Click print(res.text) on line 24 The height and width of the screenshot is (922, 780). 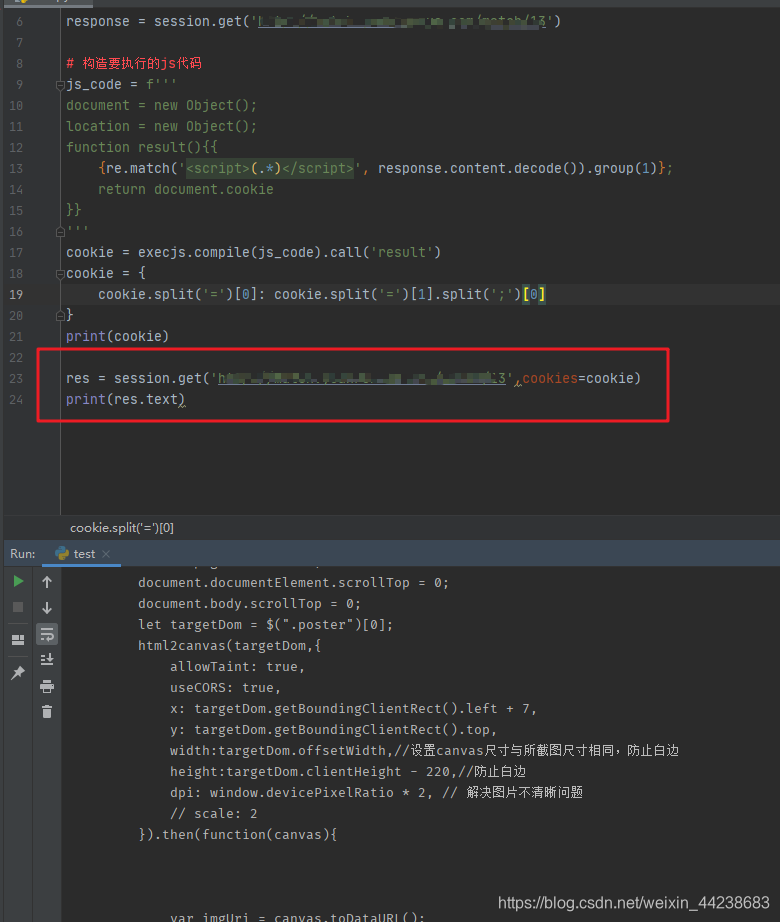(125, 399)
